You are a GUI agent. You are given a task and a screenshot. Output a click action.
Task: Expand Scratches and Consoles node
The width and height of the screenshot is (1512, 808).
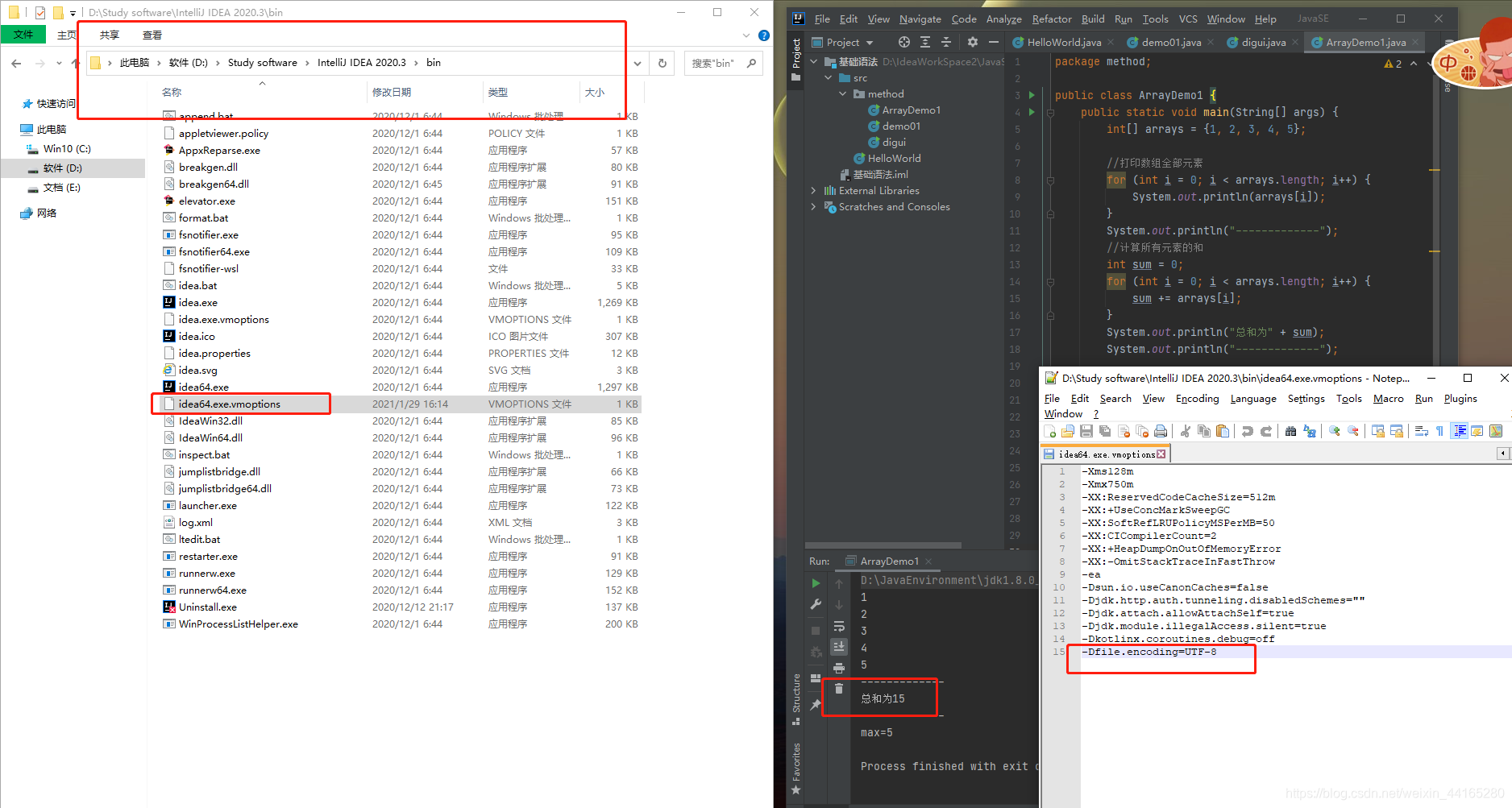[x=813, y=207]
